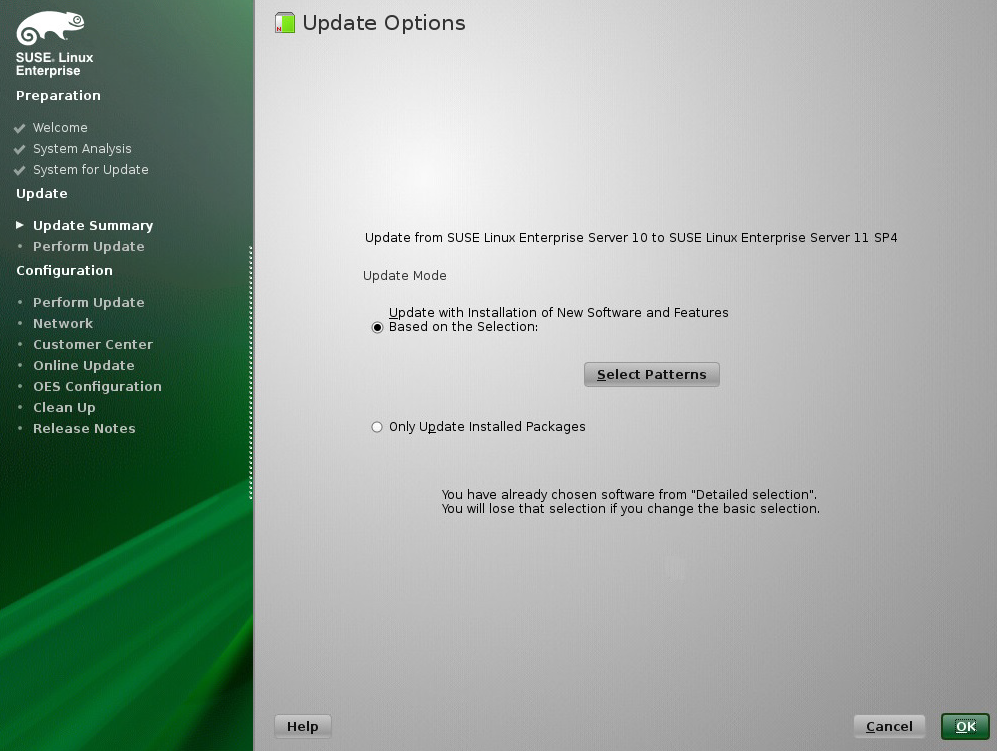Click the dotted sidebar divider handle
This screenshot has height=751, width=997.
251,372
